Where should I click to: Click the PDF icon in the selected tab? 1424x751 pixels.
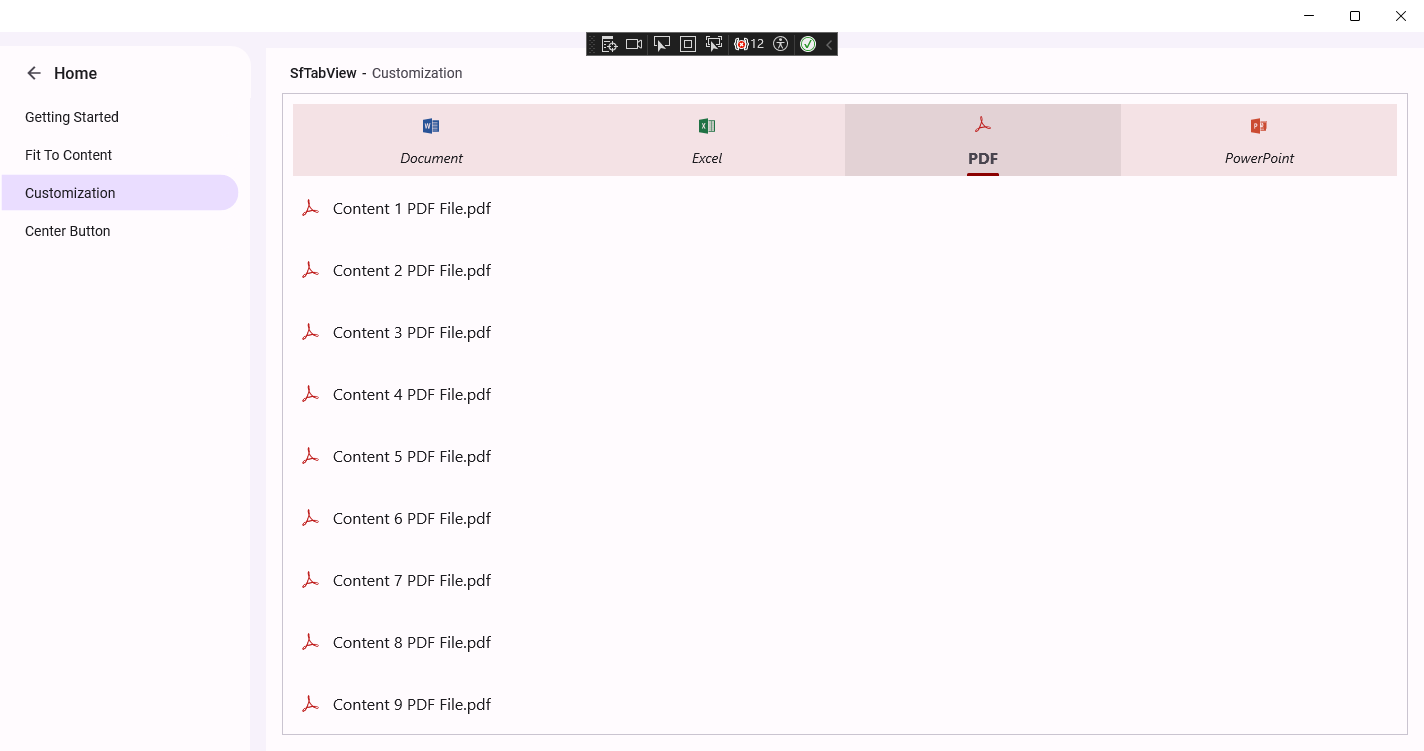tap(983, 124)
